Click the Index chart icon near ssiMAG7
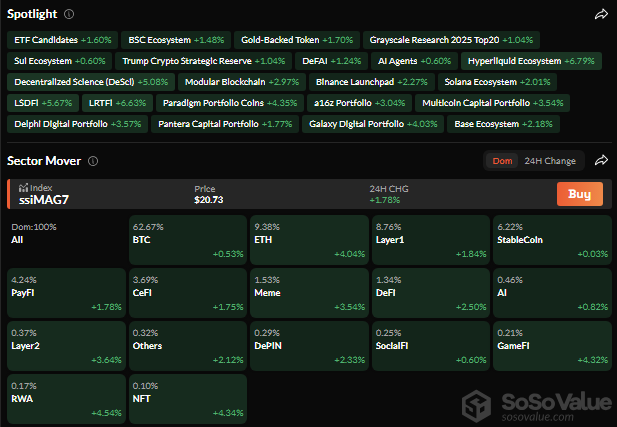 pos(23,187)
